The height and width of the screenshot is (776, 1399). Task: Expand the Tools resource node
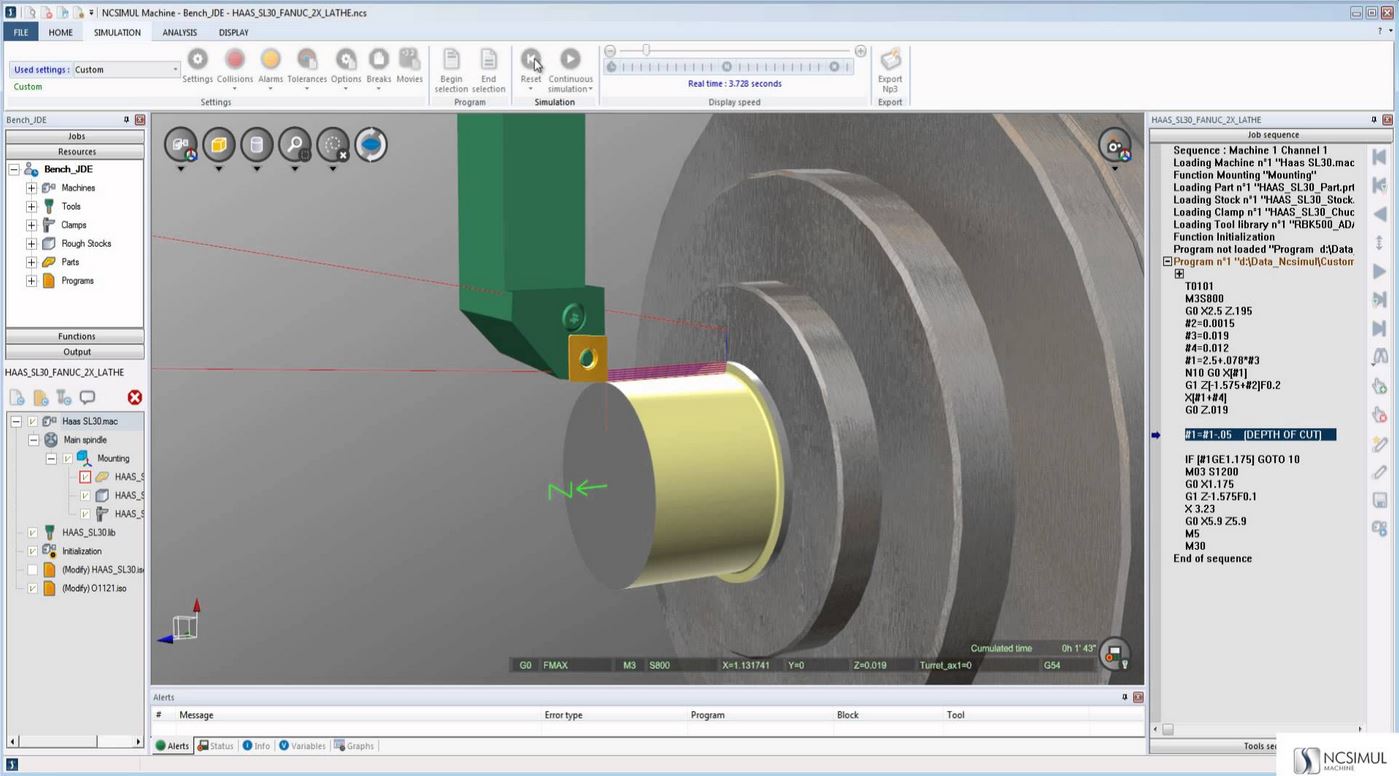point(31,206)
